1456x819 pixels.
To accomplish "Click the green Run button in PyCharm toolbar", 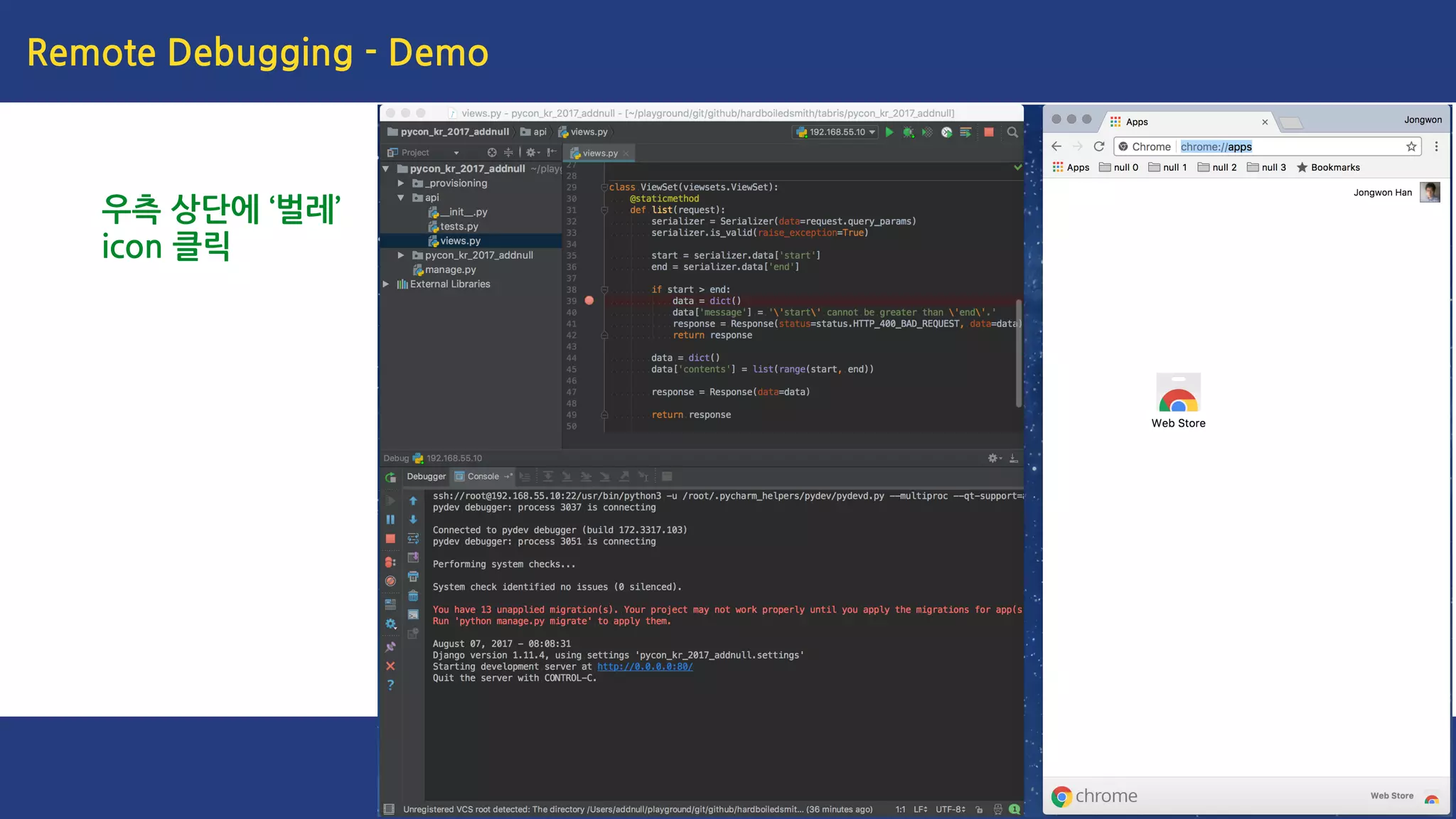I will click(889, 132).
